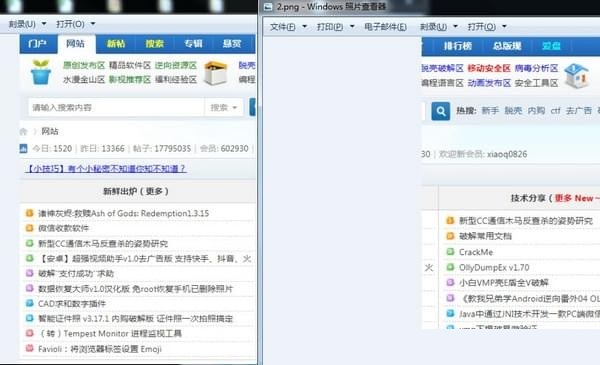Click hot search keyword 新手
The width and height of the screenshot is (600, 365).
[x=490, y=111]
